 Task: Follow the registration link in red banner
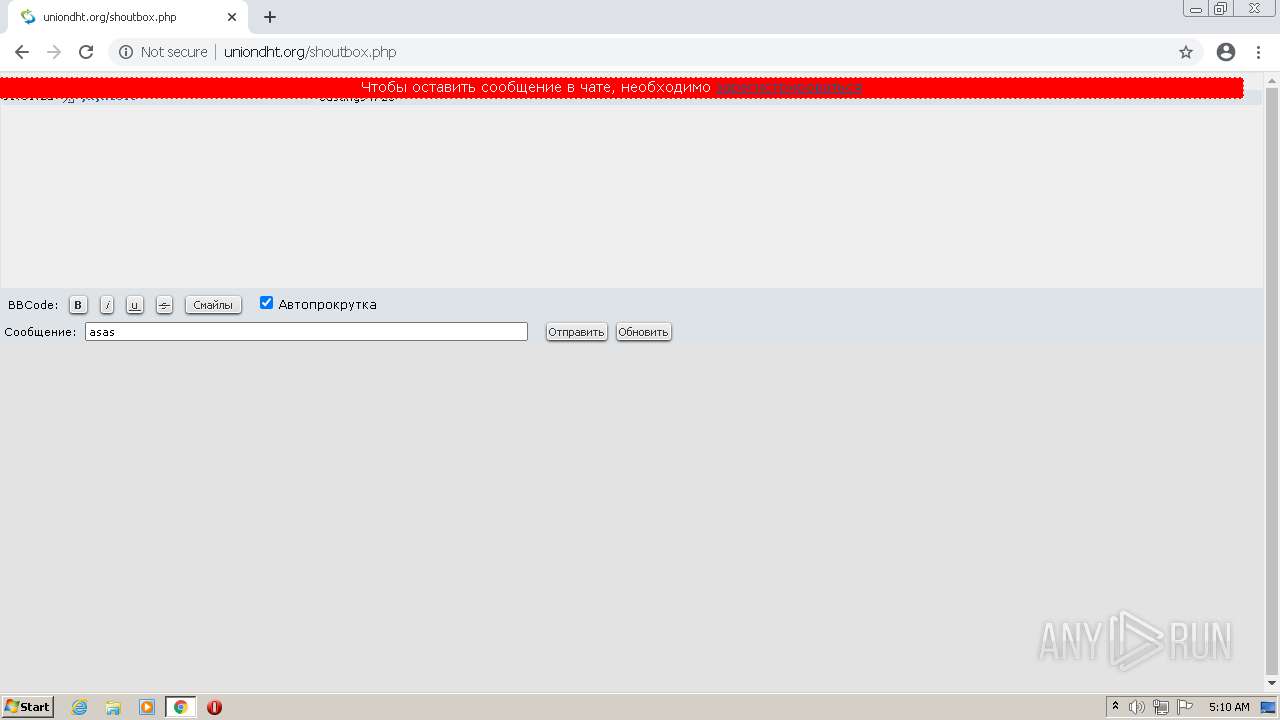789,87
